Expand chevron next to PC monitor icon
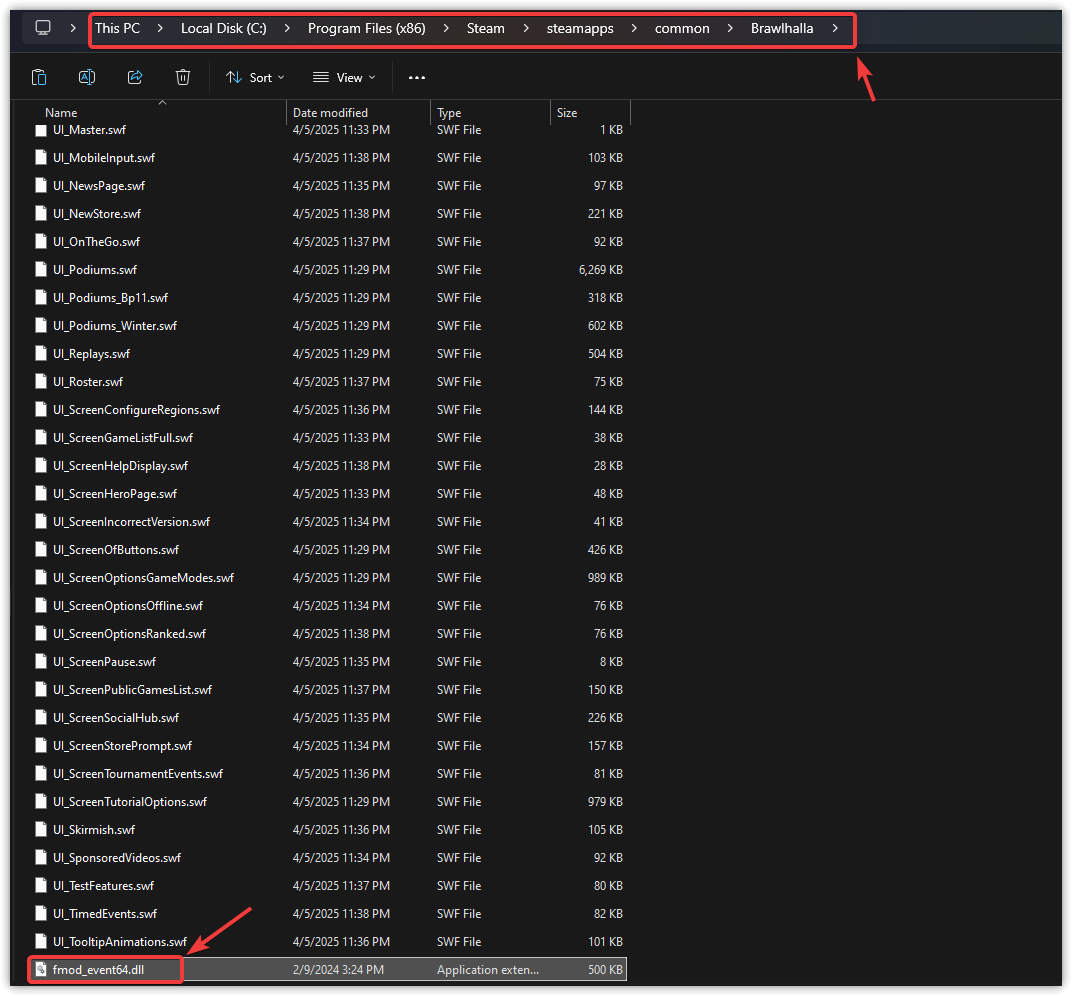Image resolution: width=1072 pixels, height=996 pixels. click(73, 28)
